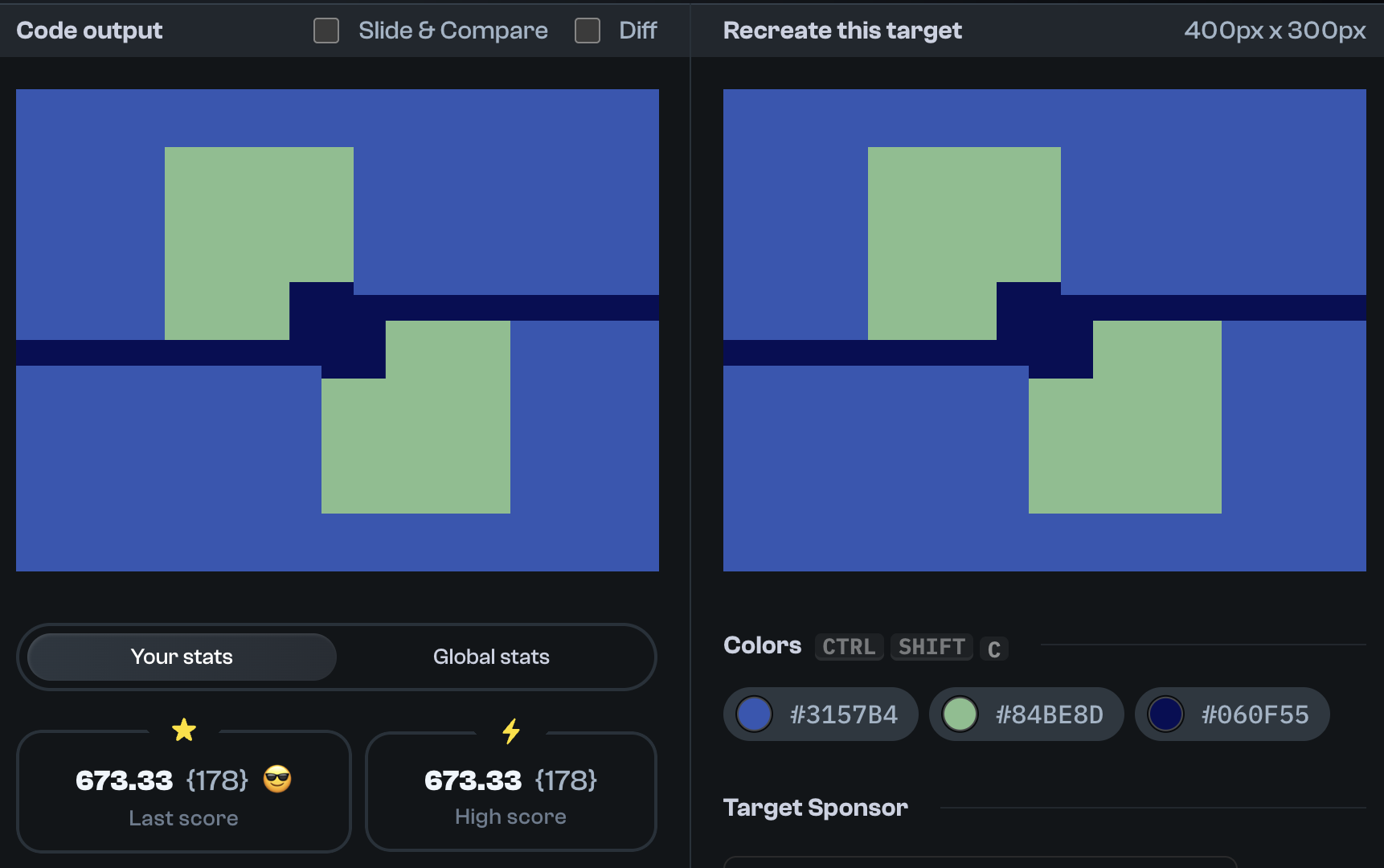Enable the Diff checkbox

coord(588,31)
